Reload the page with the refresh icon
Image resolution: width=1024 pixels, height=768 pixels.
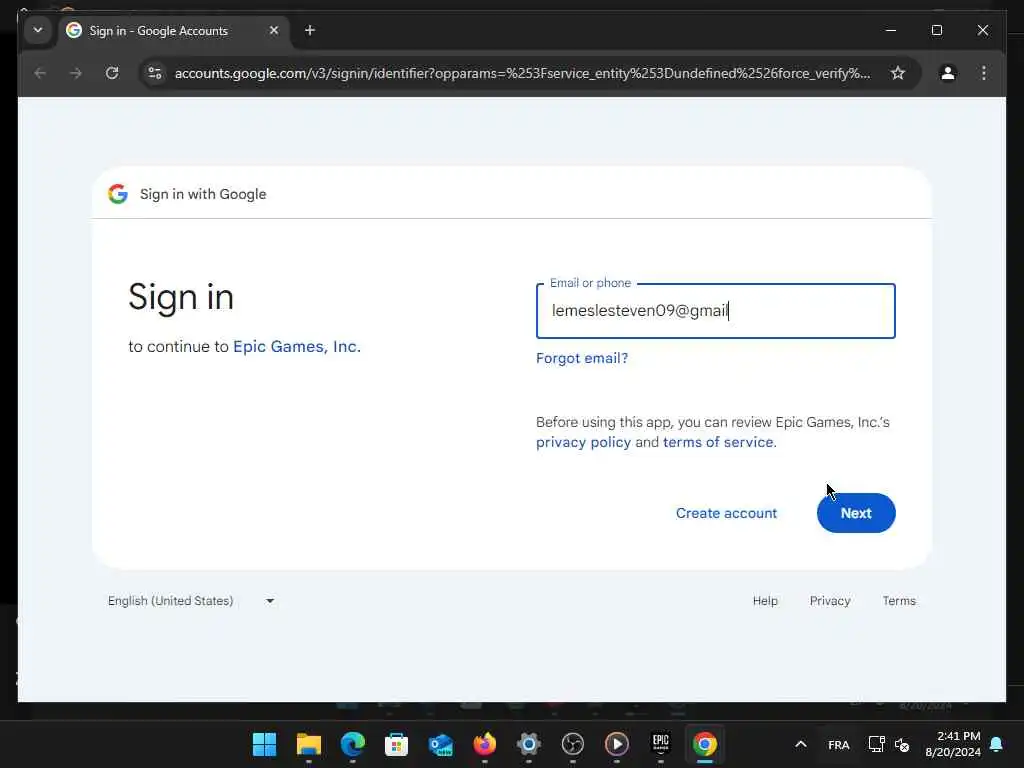click(x=112, y=73)
